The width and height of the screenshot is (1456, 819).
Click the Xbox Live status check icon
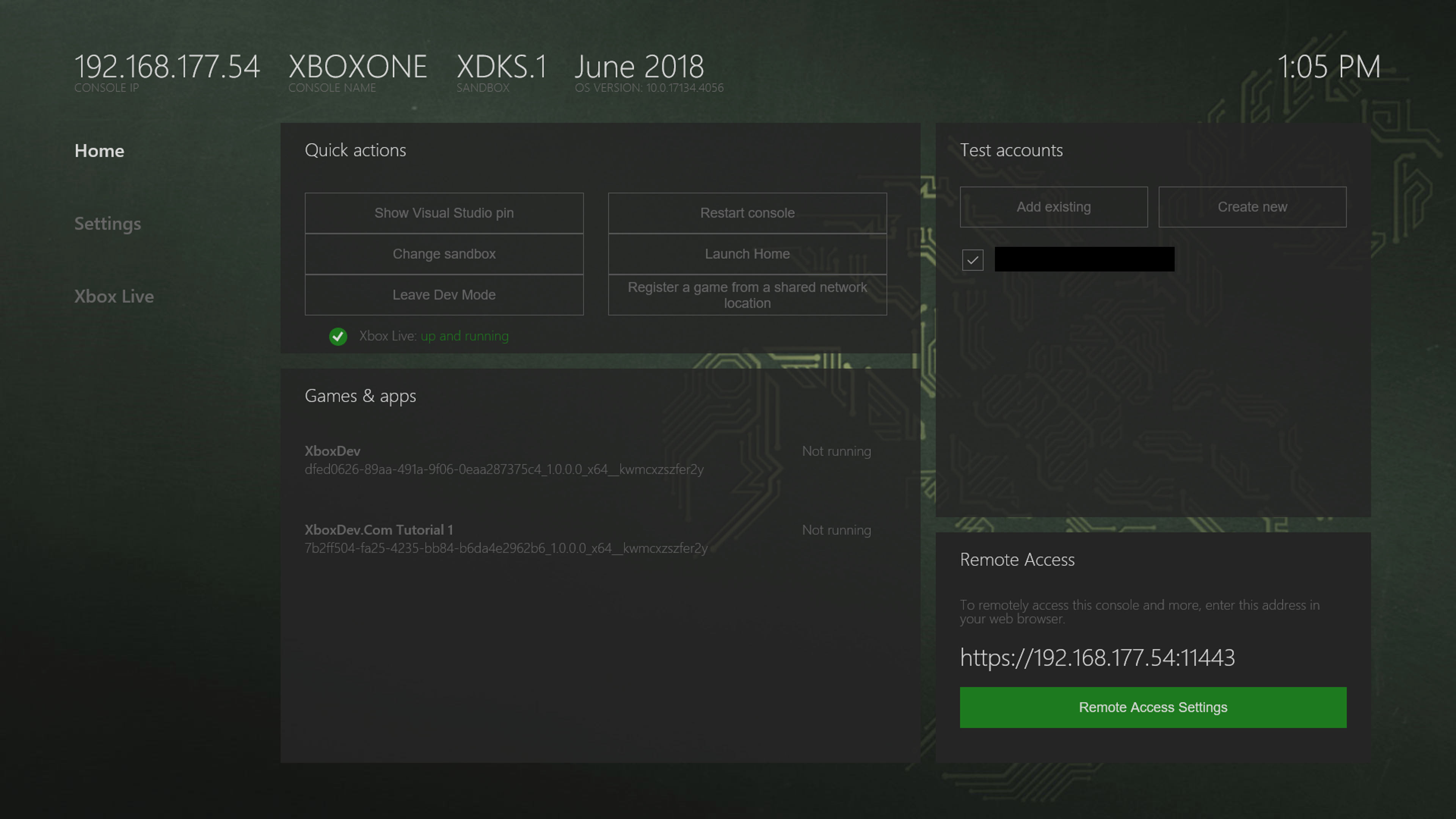pyautogui.click(x=338, y=336)
